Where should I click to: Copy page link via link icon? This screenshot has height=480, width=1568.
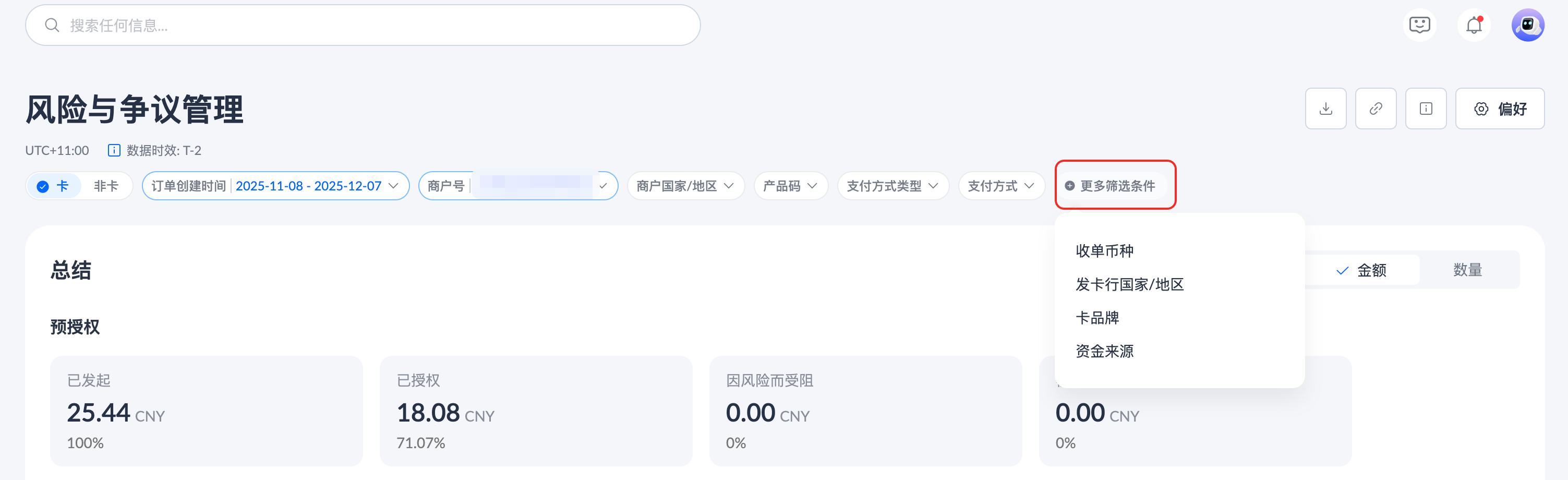pyautogui.click(x=1375, y=109)
